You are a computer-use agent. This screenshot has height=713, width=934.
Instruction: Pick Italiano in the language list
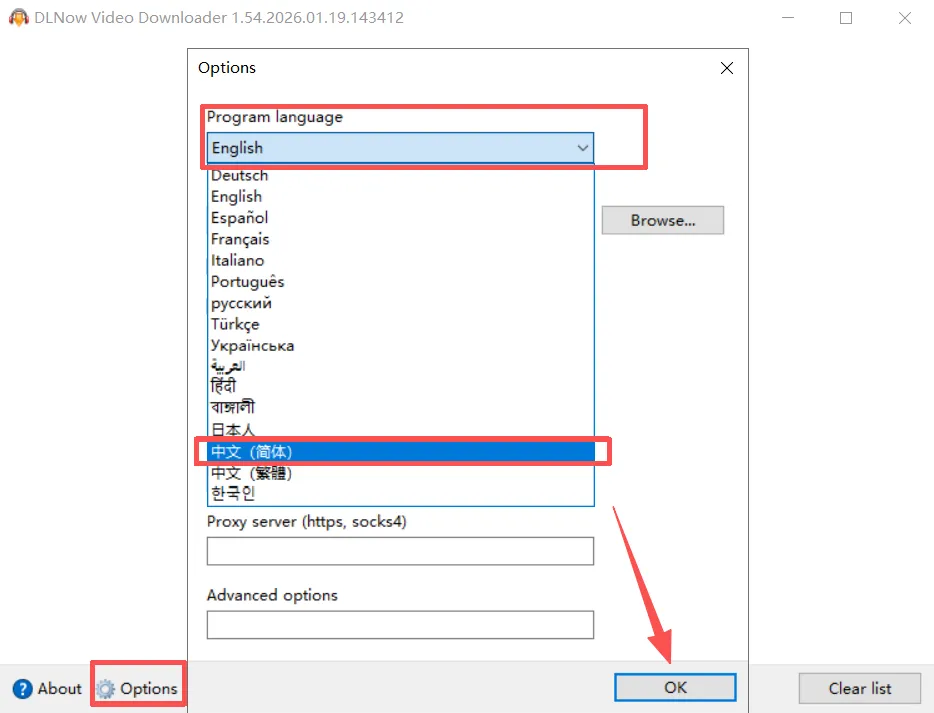tap(401, 260)
